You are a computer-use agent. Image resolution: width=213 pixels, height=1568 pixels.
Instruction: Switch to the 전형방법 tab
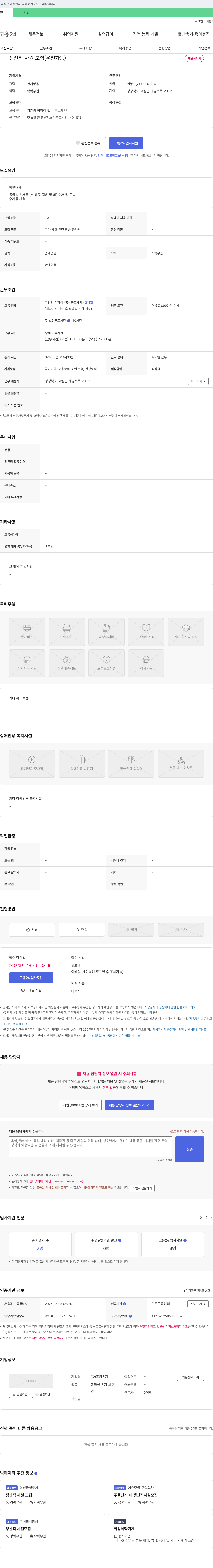pyautogui.click(x=164, y=48)
